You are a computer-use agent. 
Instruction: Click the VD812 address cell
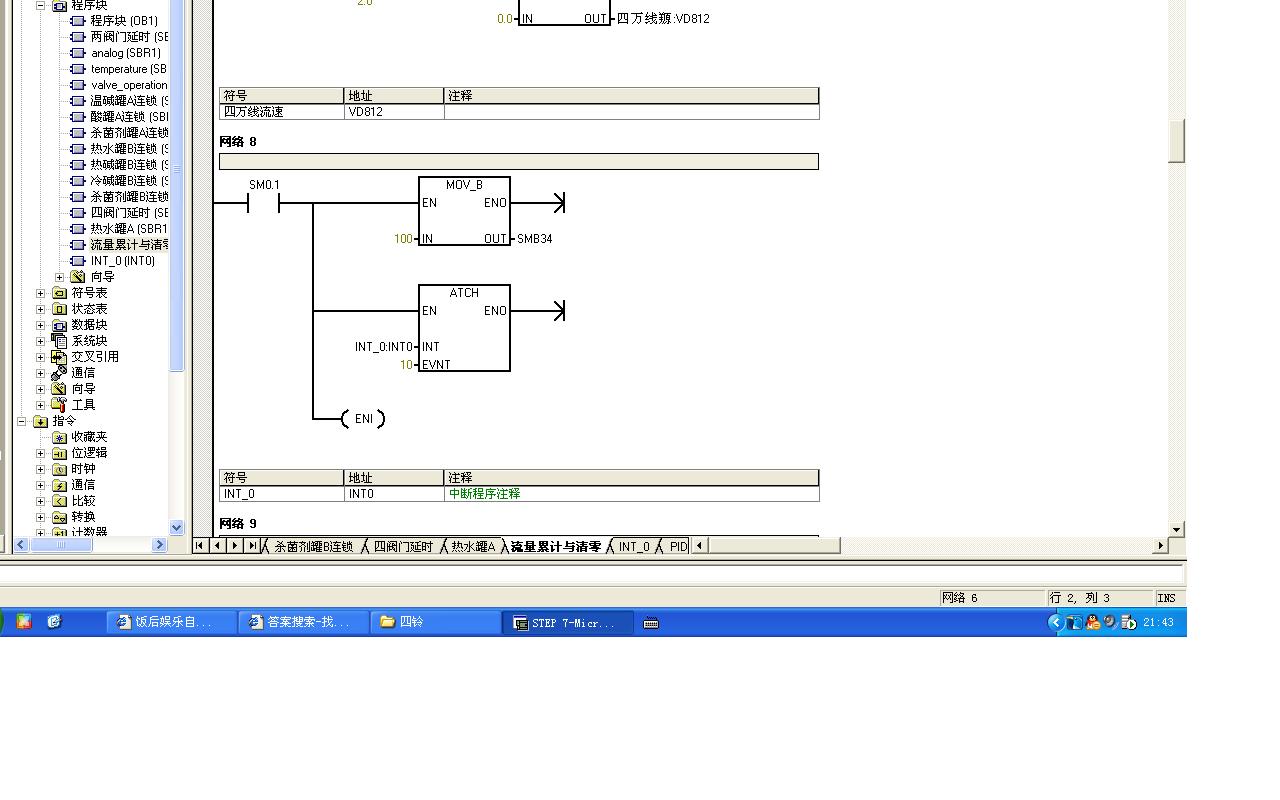394,112
